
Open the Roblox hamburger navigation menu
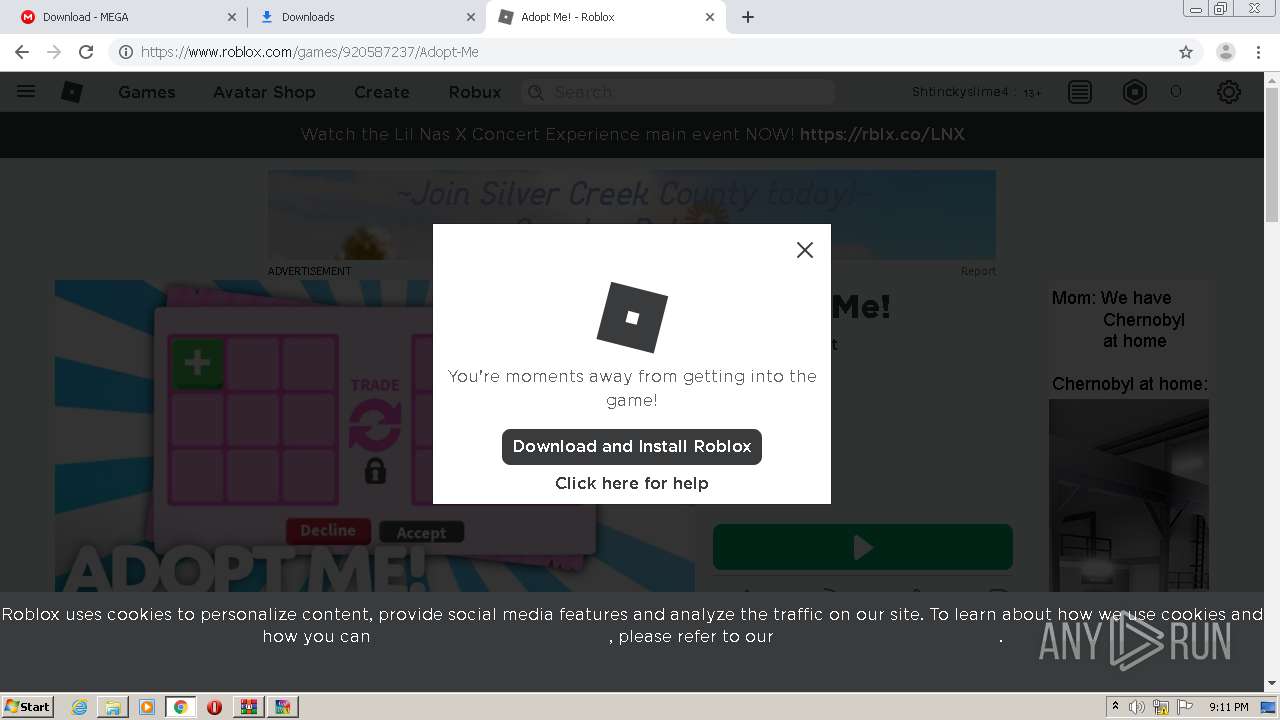pyautogui.click(x=26, y=92)
